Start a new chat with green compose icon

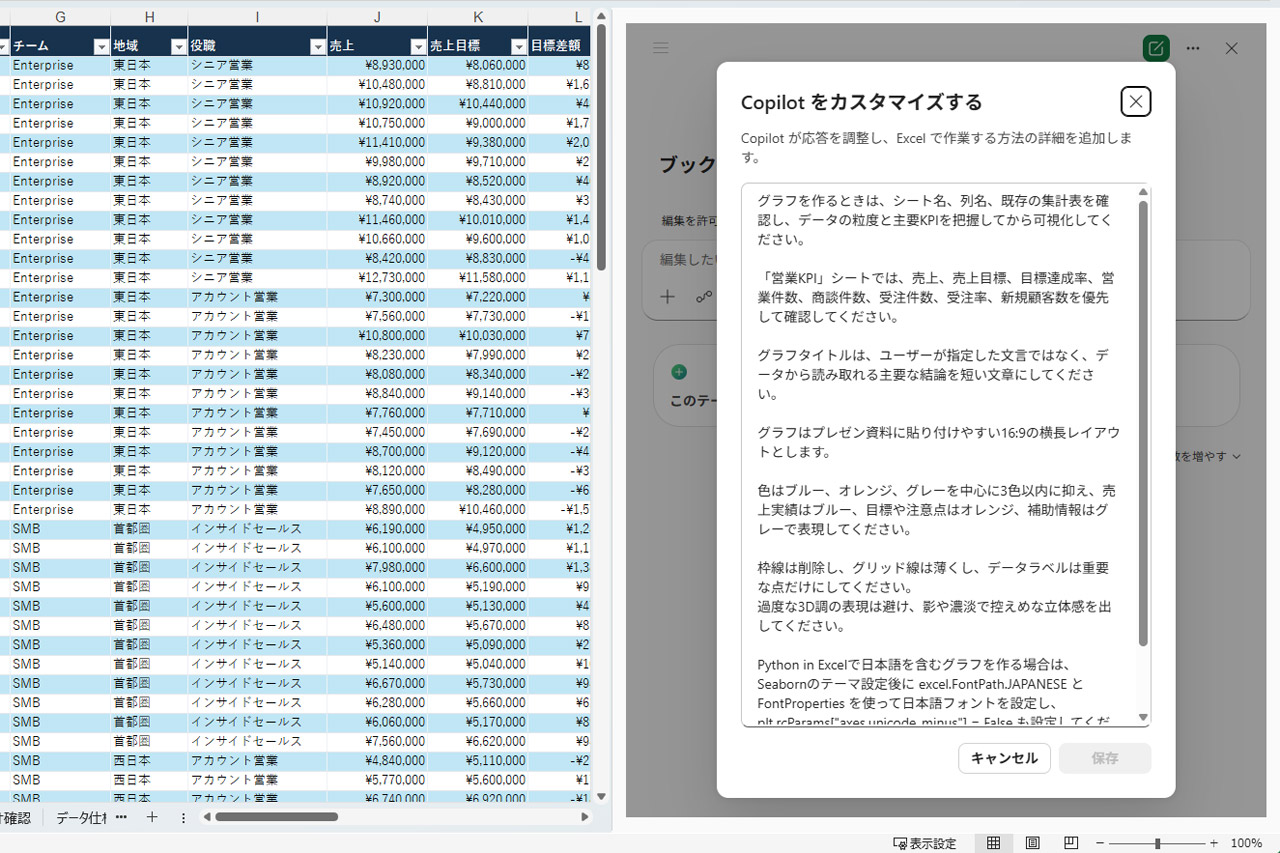[1156, 48]
